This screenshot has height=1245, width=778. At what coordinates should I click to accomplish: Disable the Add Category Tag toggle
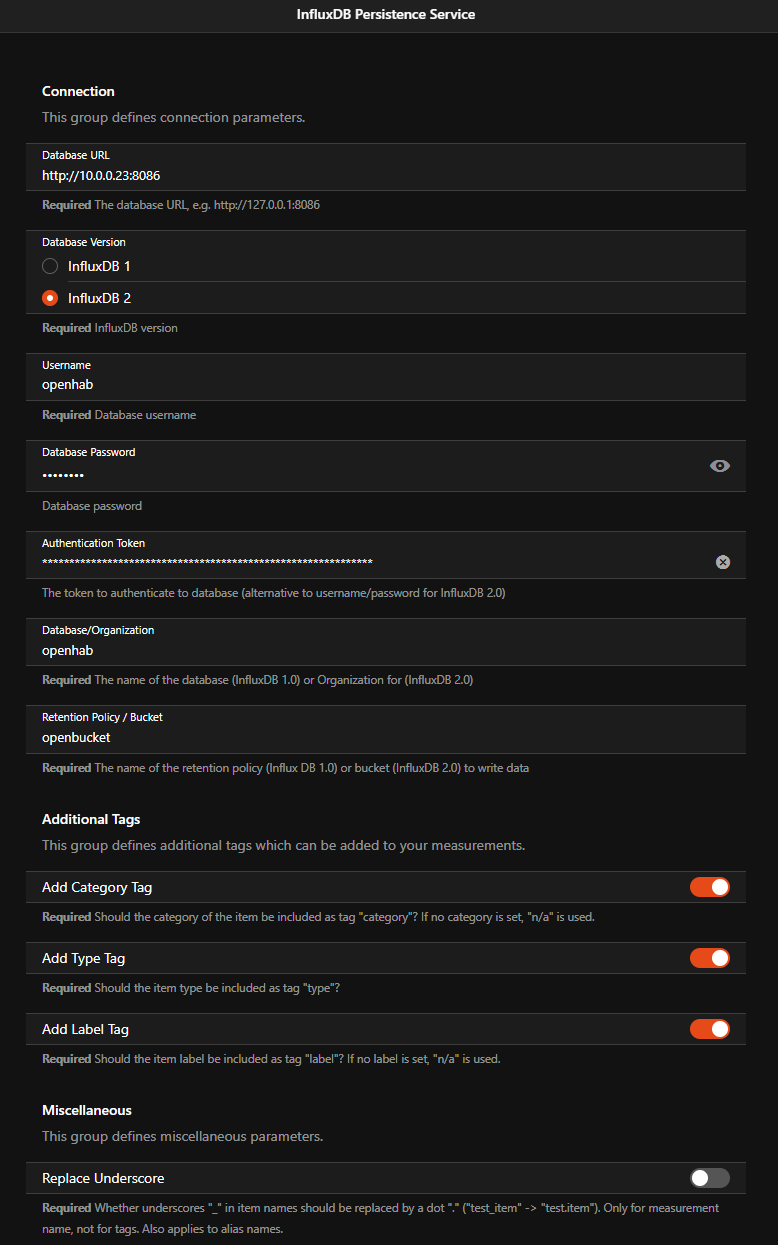[710, 887]
